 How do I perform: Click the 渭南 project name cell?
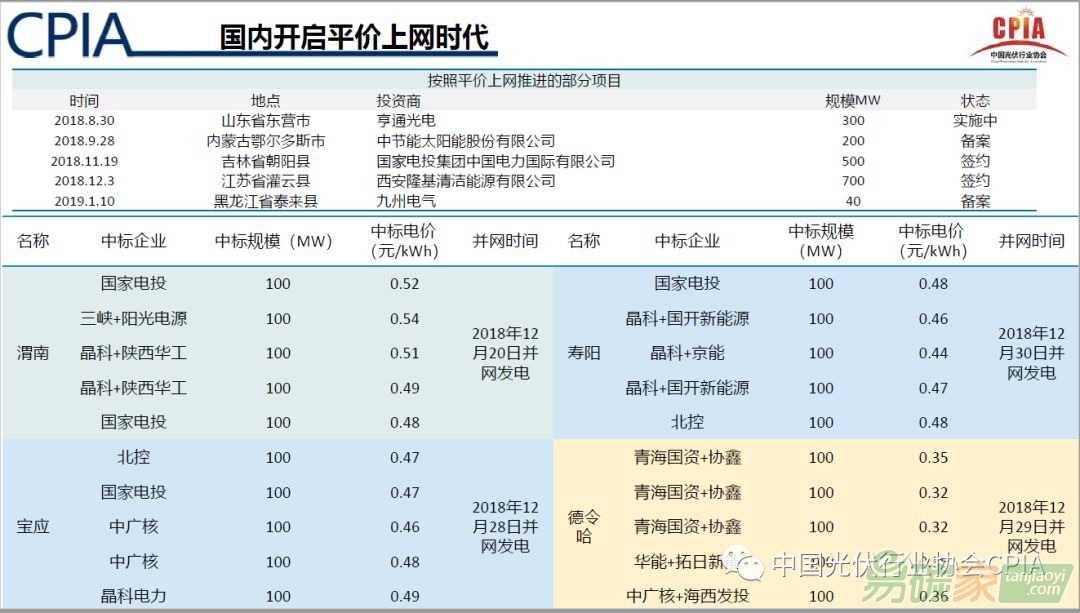click(x=33, y=353)
